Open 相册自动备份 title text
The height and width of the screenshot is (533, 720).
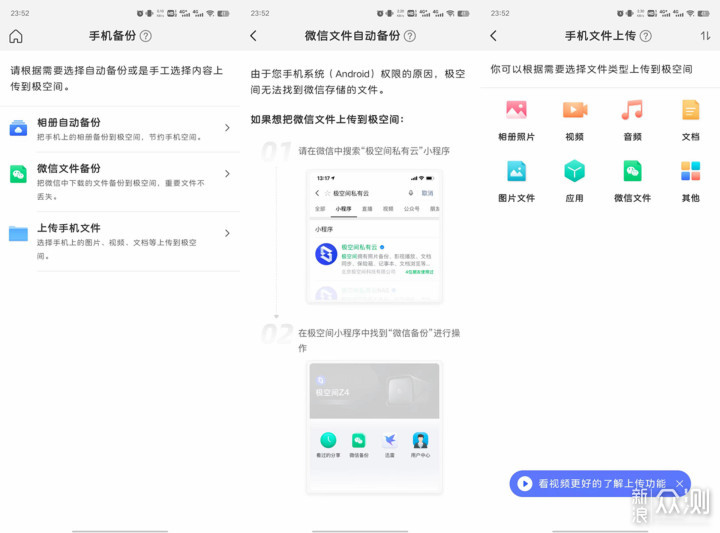[x=69, y=123]
